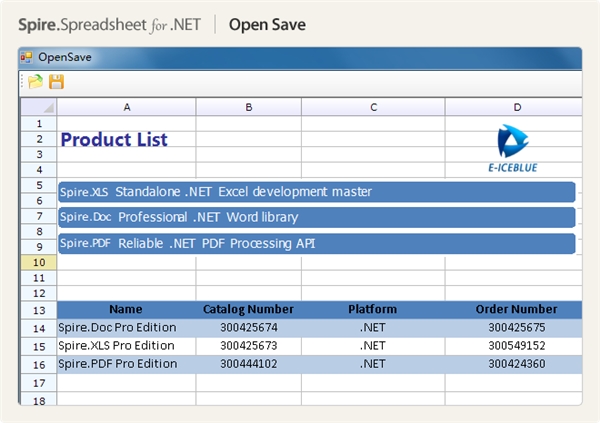Click .NET platform cell for Spire.Doc
This screenshot has height=423, width=600.
click(x=373, y=328)
